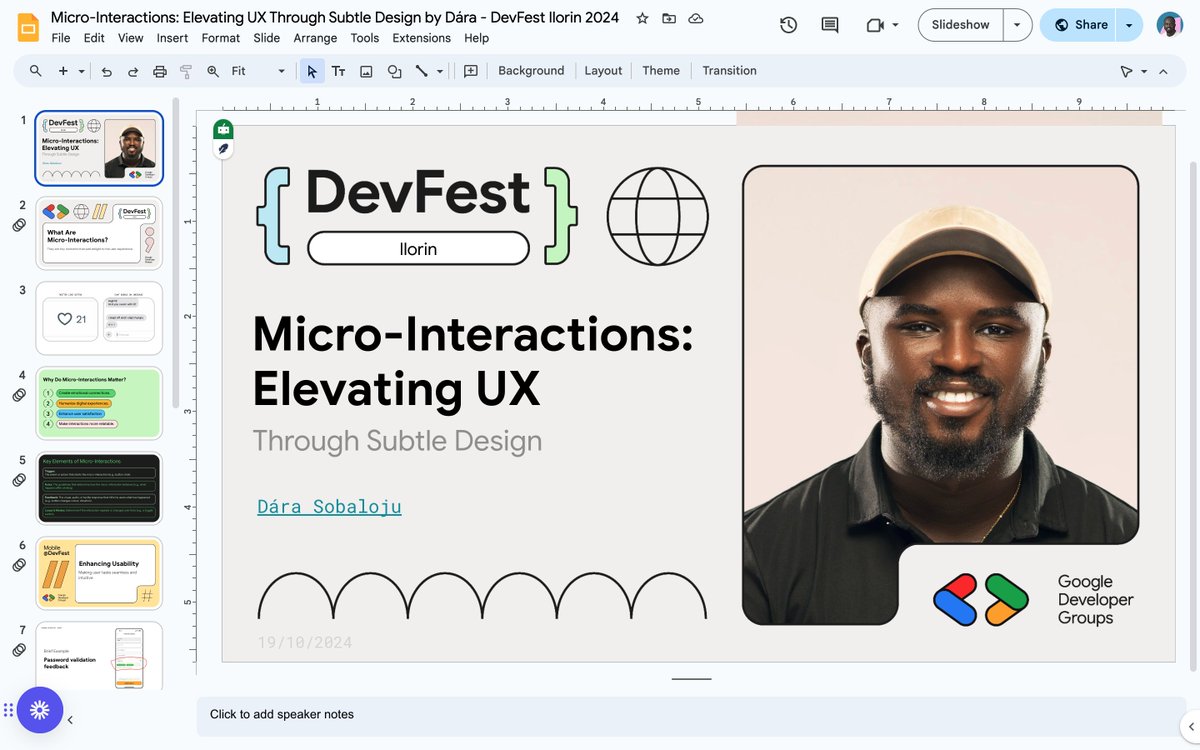Click the Print icon
This screenshot has height=750, width=1200.
(159, 71)
